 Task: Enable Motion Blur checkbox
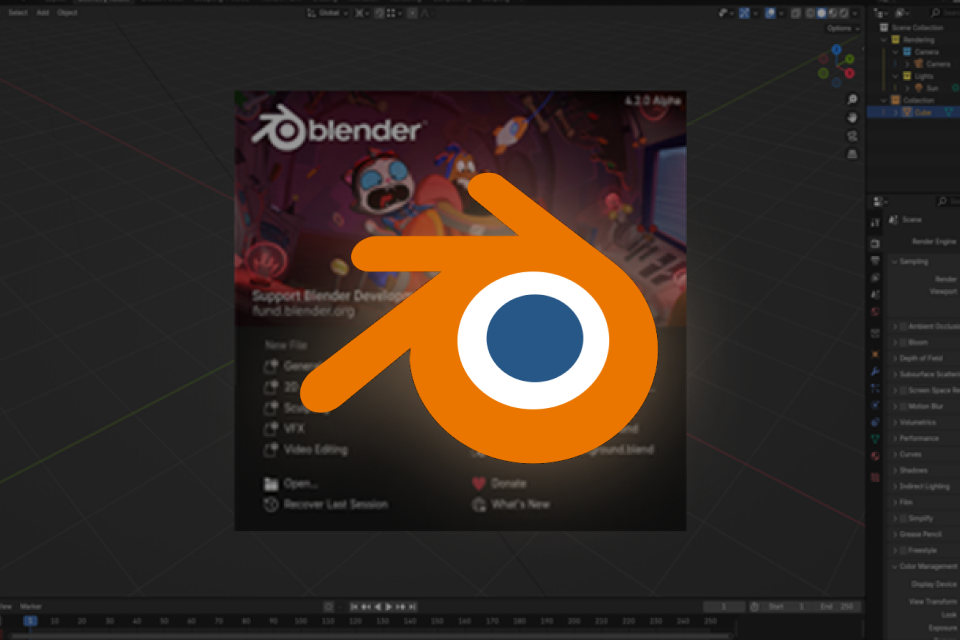tap(904, 406)
